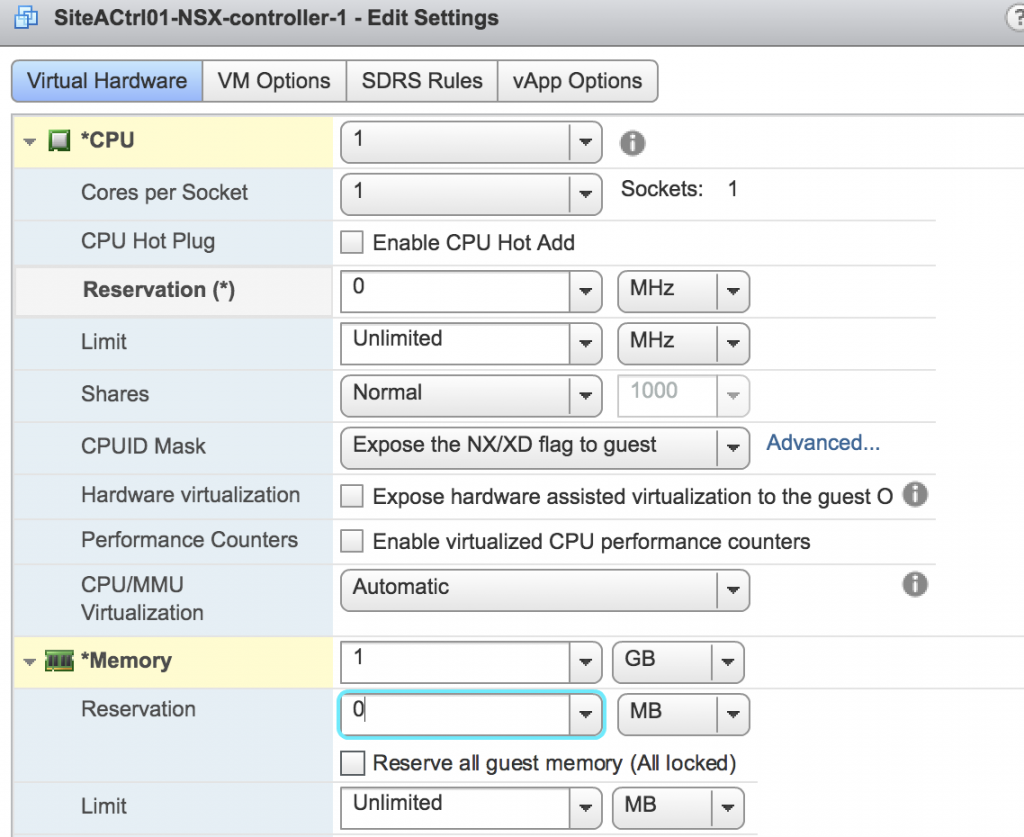Switch to VM Options tab

pyautogui.click(x=274, y=81)
